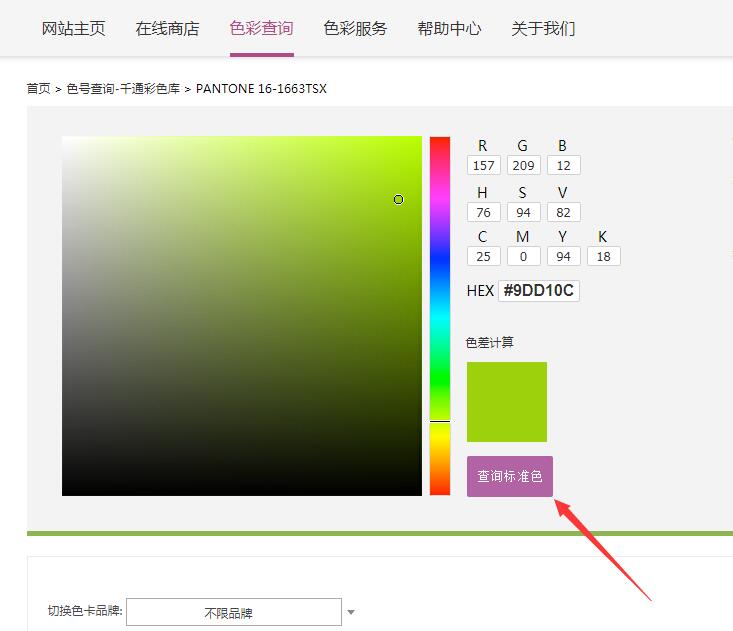Select the 色彩查询 tab
This screenshot has width=733, height=631.
click(x=261, y=28)
